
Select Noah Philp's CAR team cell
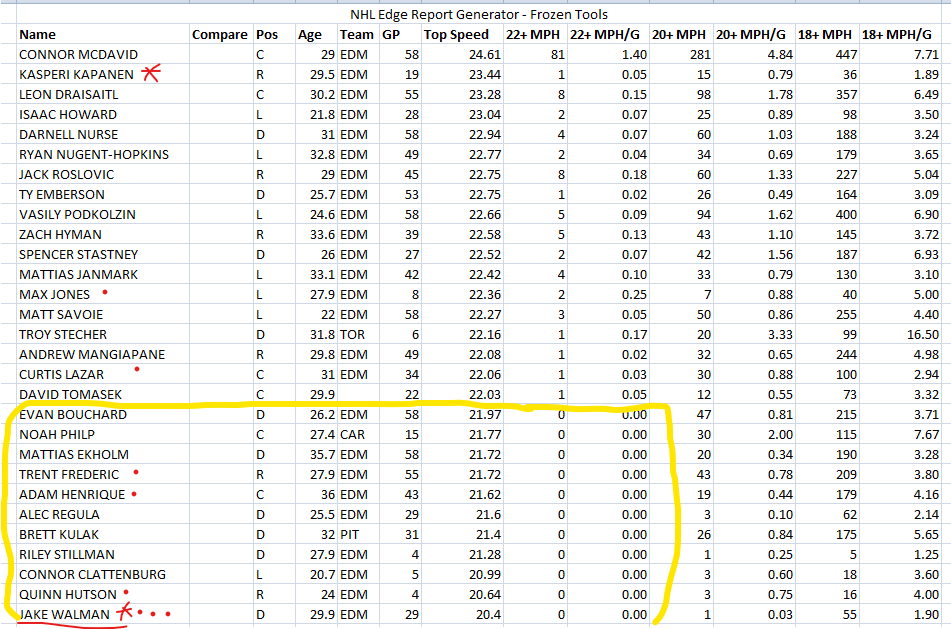click(x=353, y=434)
